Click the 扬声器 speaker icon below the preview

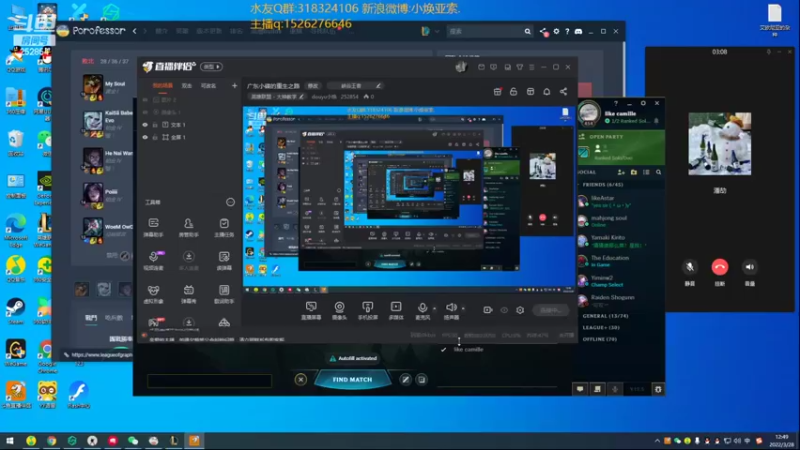coord(451,308)
